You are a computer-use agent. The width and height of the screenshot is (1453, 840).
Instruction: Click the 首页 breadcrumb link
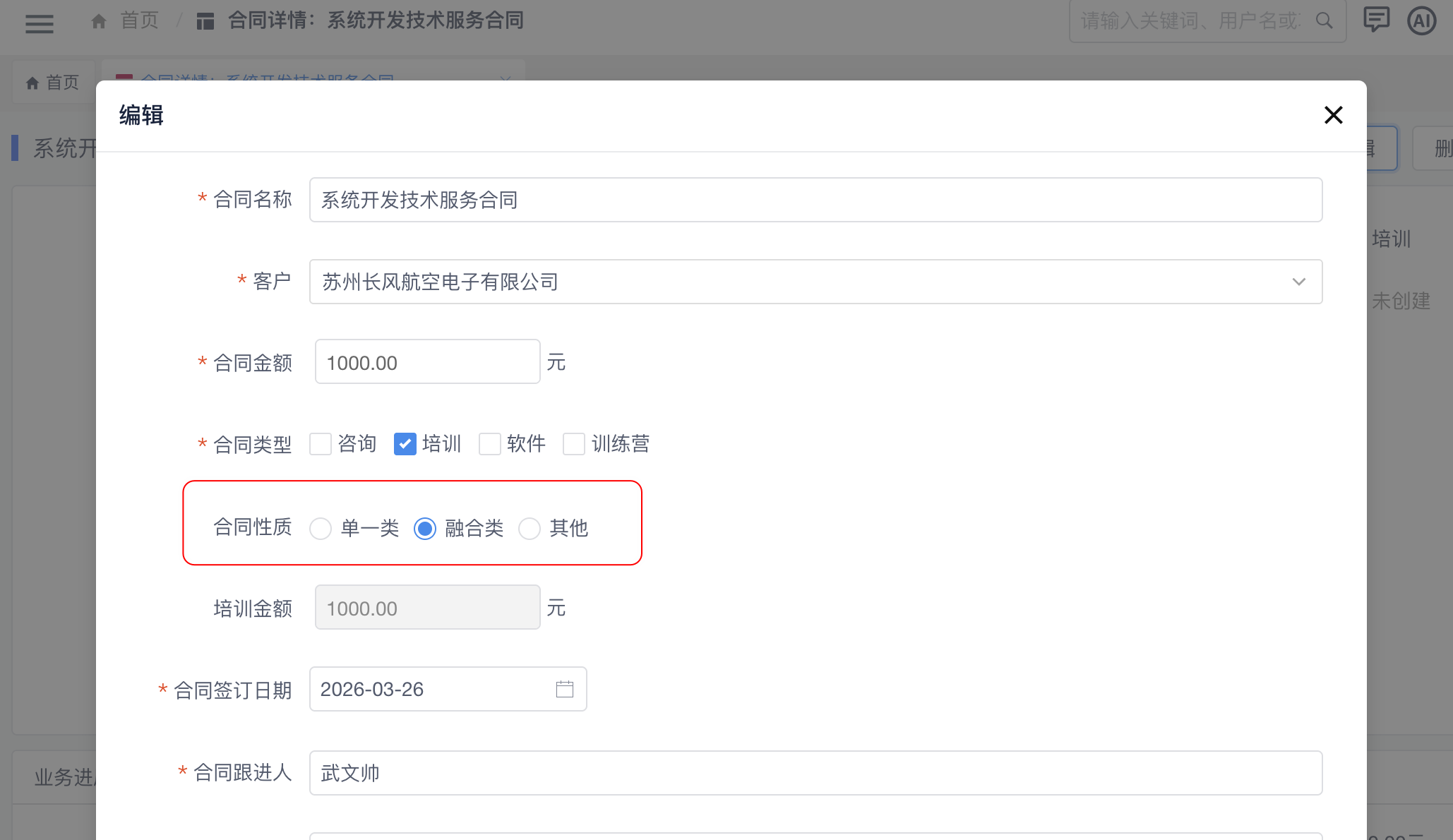point(139,20)
